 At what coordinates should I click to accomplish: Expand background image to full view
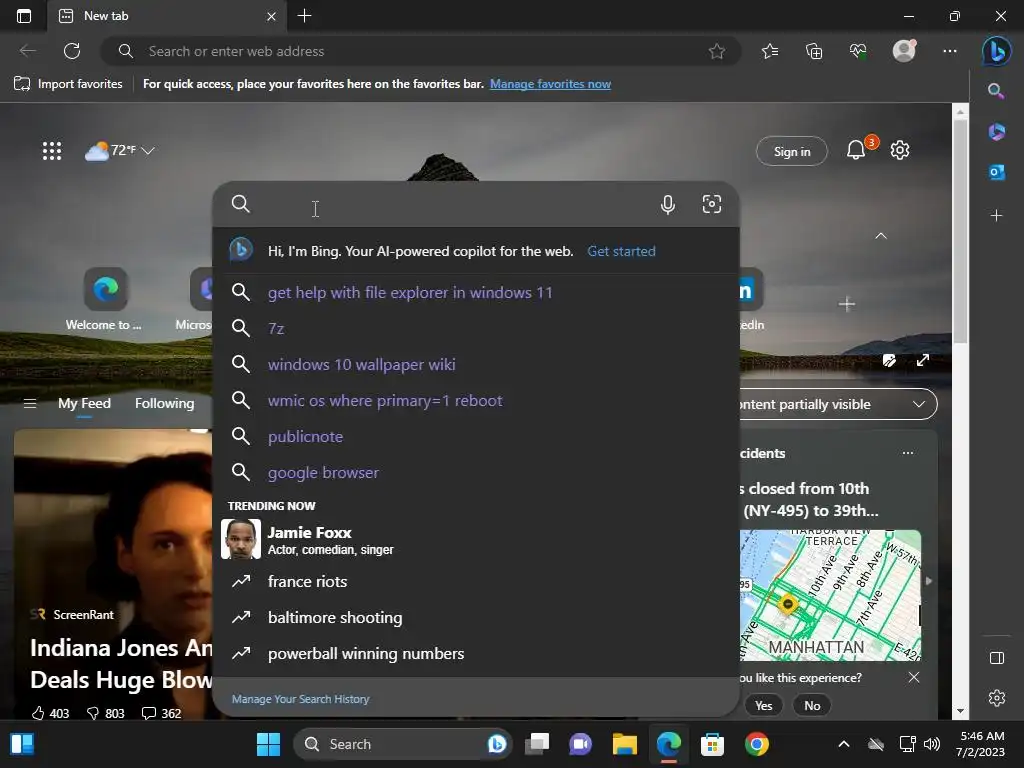922,360
